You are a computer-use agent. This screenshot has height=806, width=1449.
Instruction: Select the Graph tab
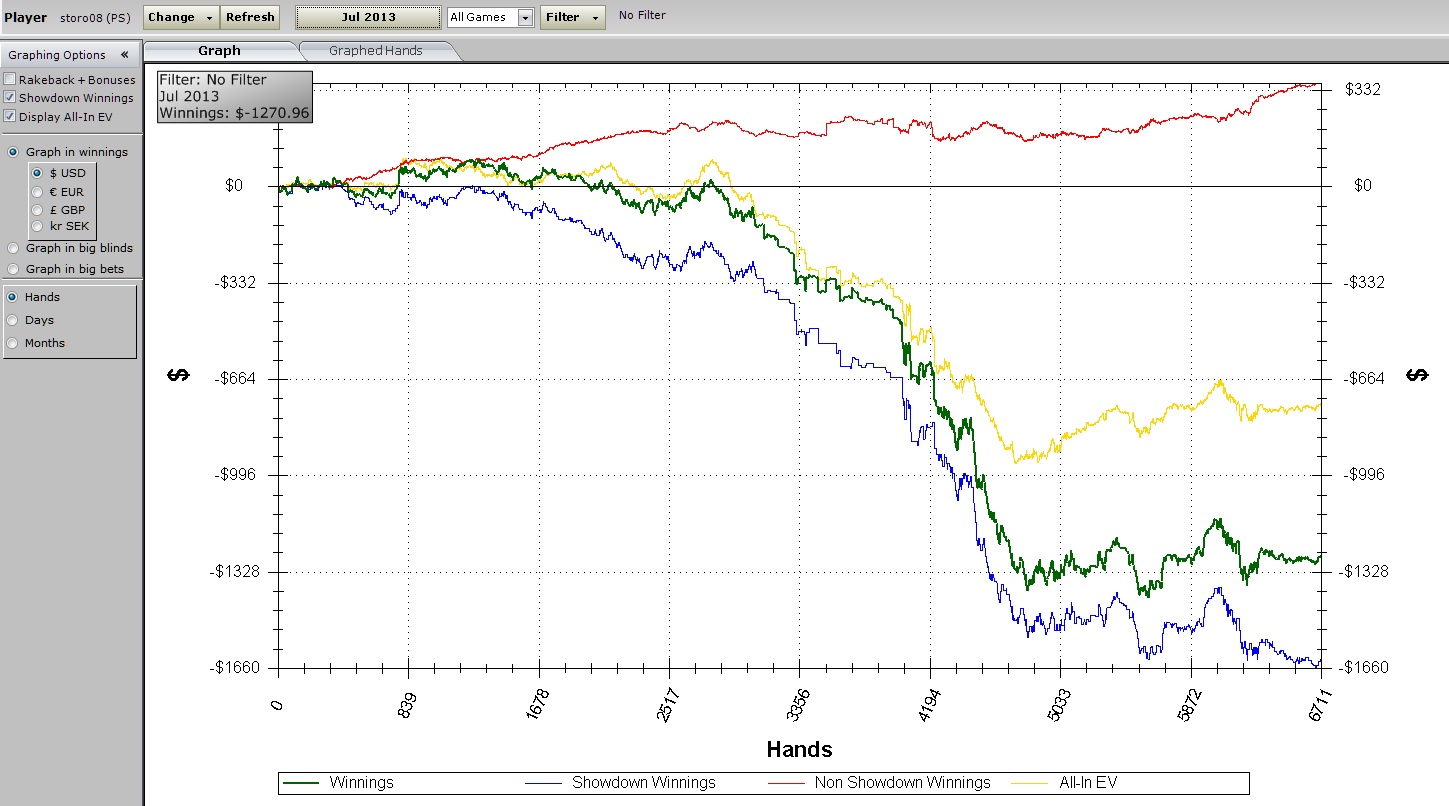(219, 51)
